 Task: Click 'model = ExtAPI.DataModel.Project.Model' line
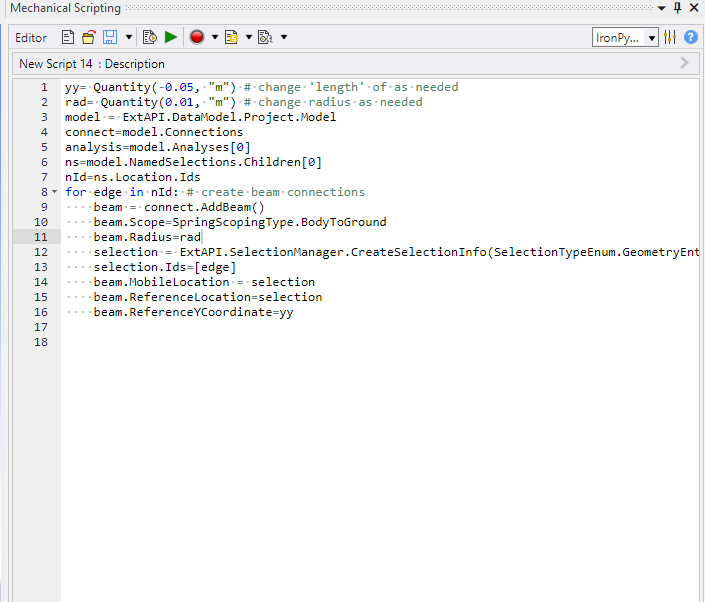coord(200,117)
